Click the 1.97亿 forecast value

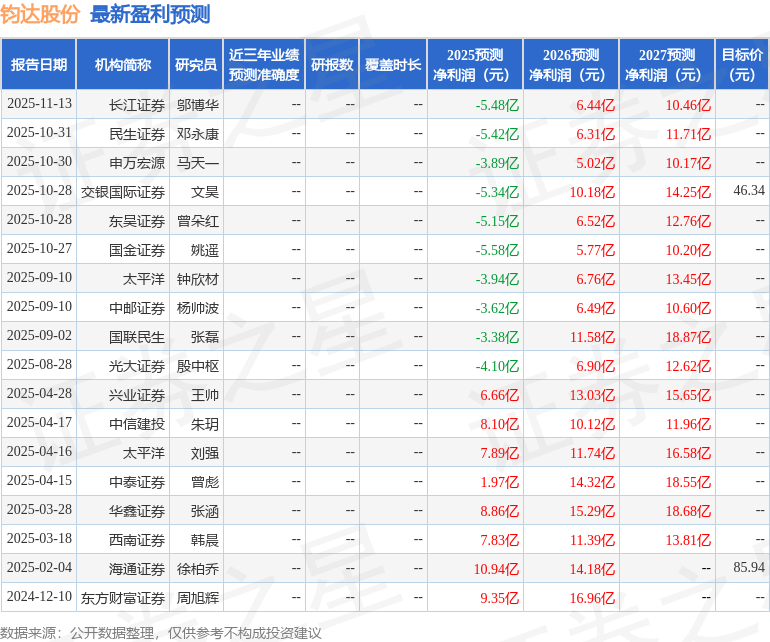[499, 482]
